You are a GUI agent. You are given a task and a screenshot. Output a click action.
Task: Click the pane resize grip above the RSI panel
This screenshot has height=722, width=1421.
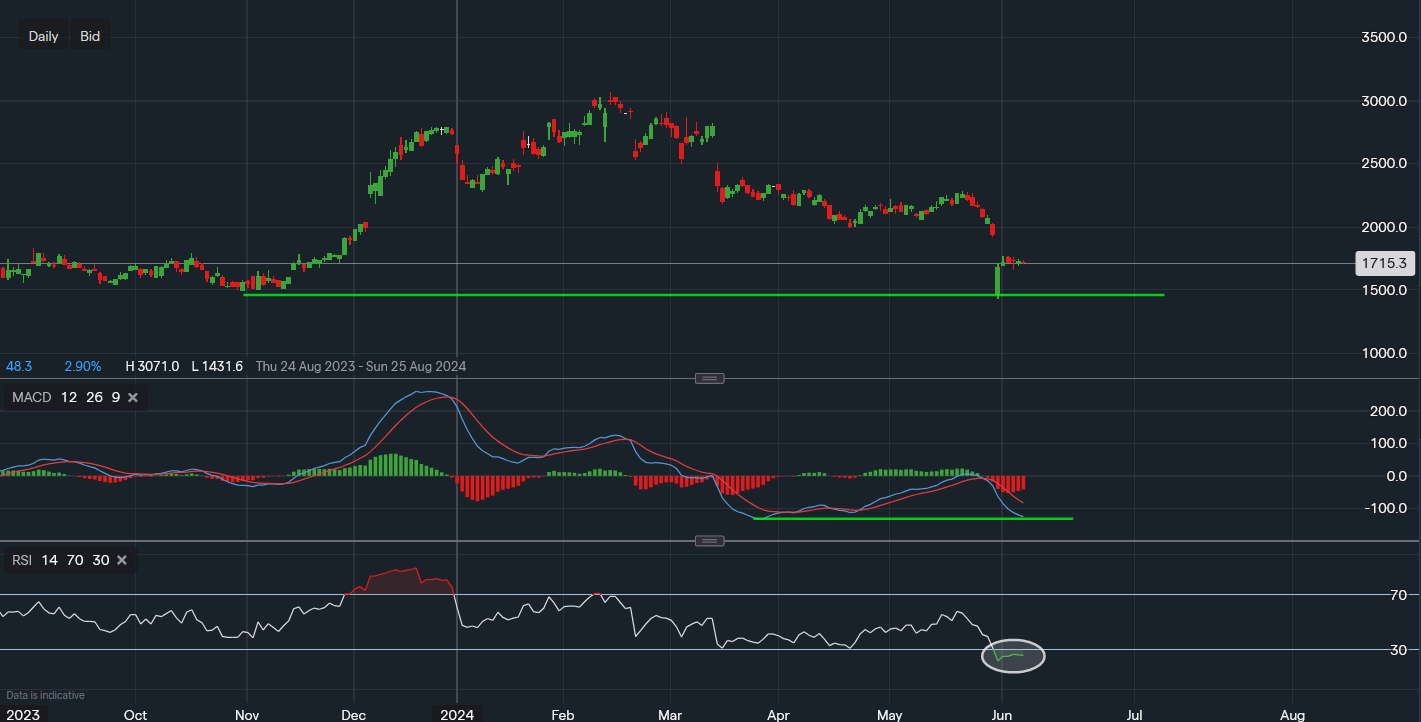(x=709, y=540)
